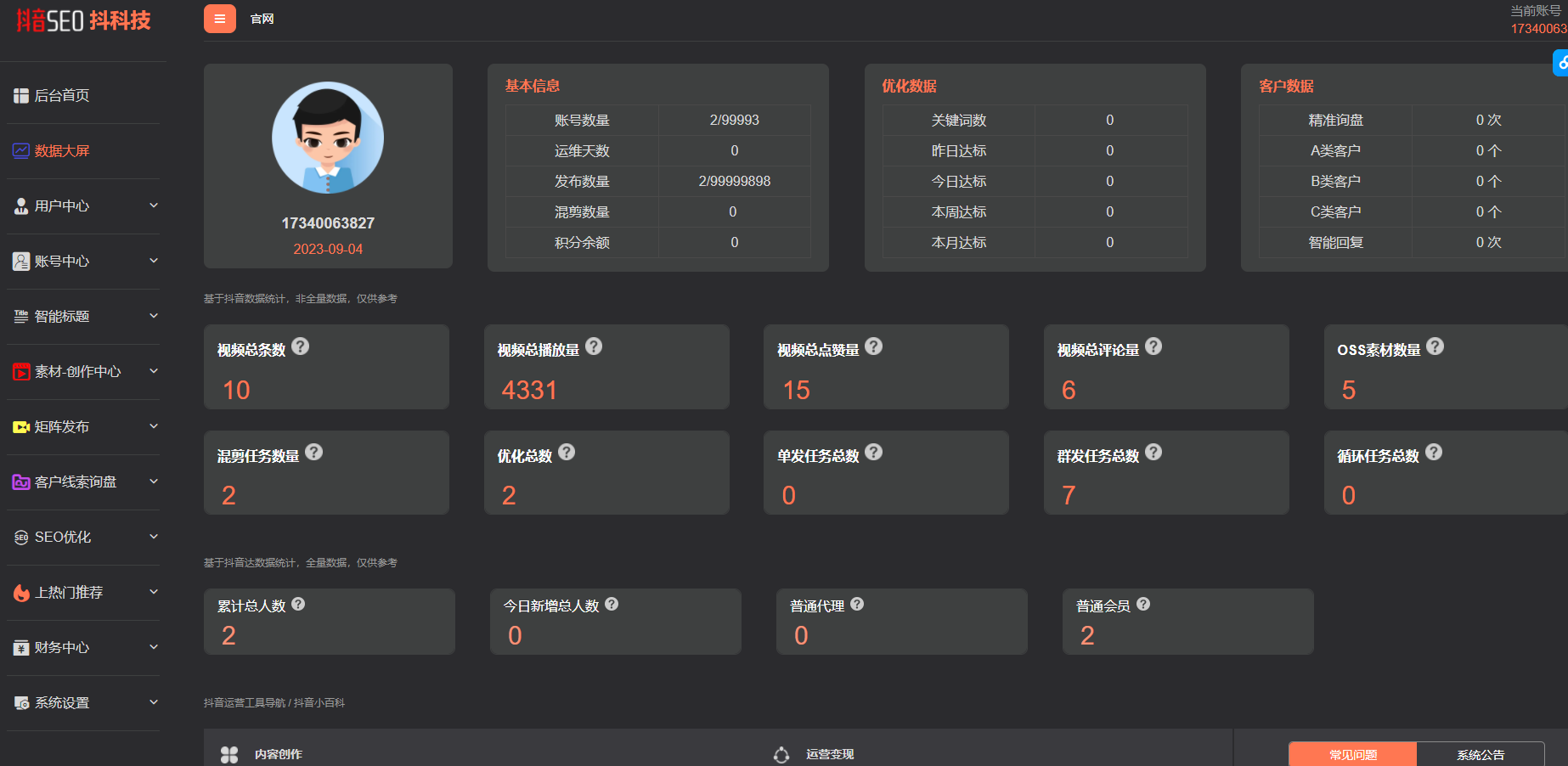
Task: Click the SEO 抖科技 logo
Action: [83, 20]
